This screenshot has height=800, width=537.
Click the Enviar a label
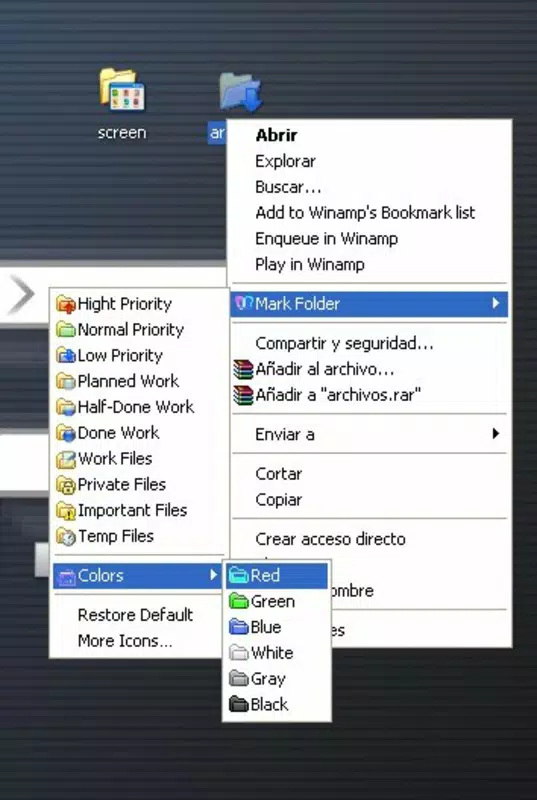click(285, 435)
